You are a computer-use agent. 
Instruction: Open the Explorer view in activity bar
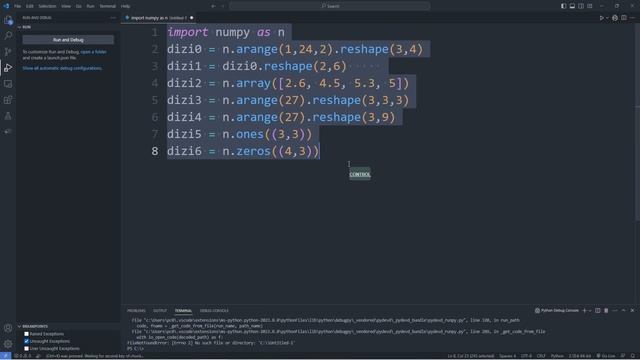8,20
